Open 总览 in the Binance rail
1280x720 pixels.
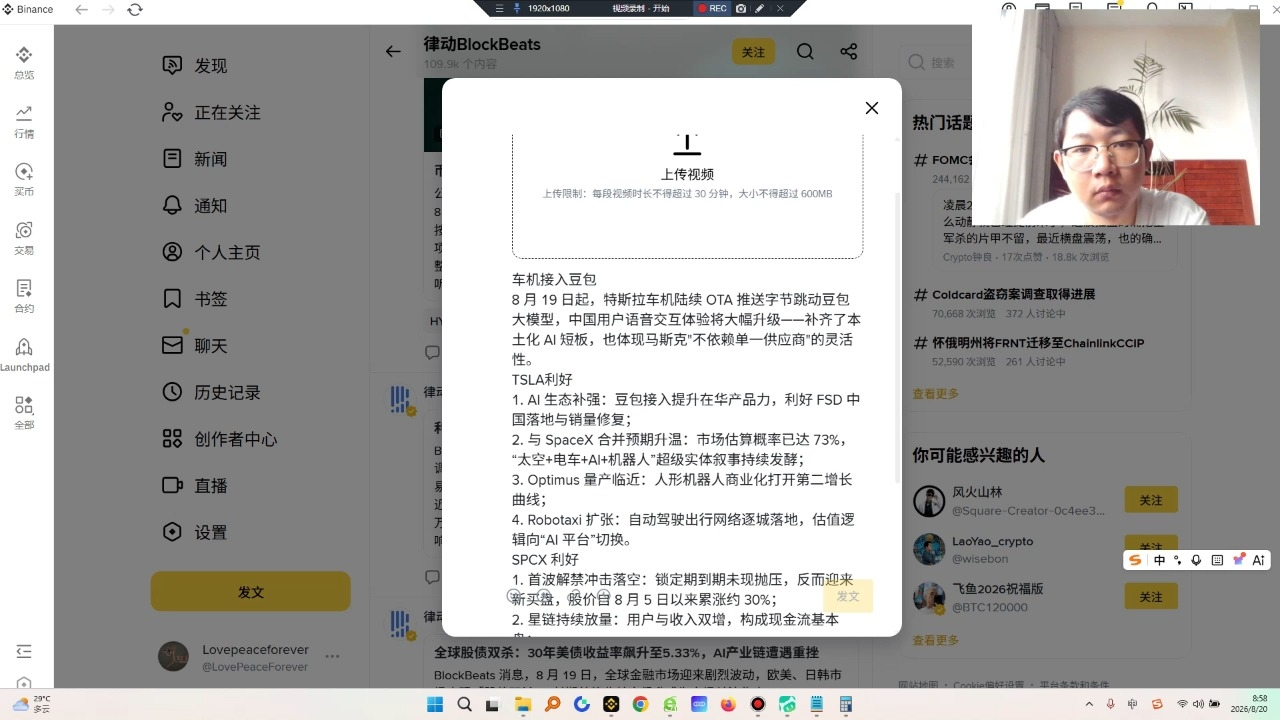(x=24, y=62)
